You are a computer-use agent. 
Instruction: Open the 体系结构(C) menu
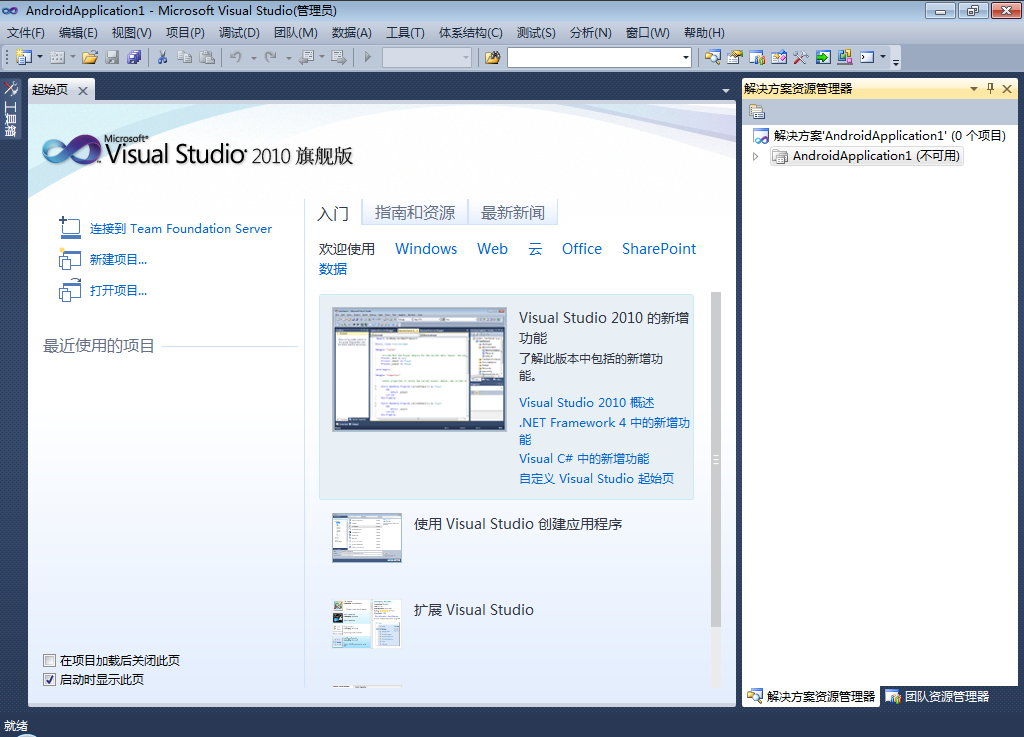pos(470,33)
